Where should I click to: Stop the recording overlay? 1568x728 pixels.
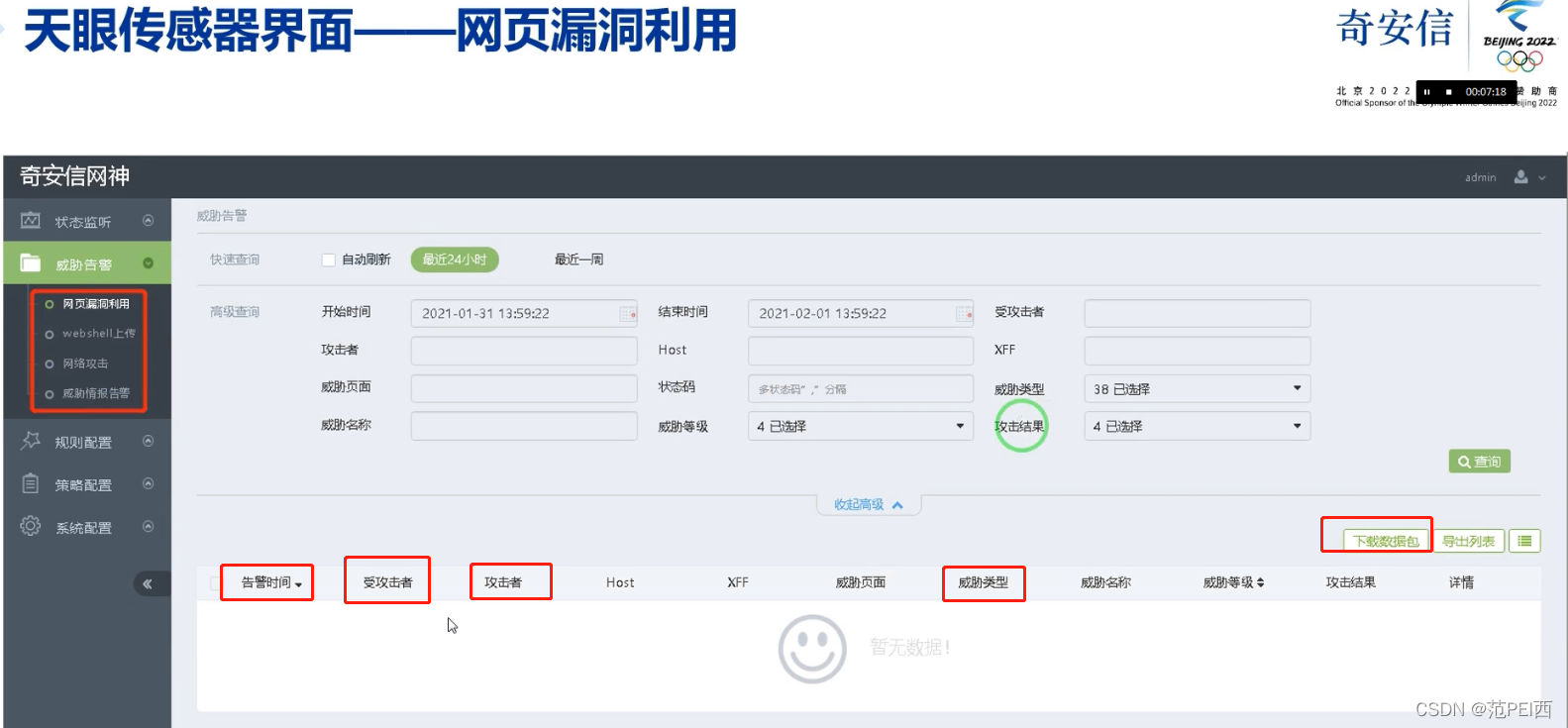click(x=1448, y=92)
